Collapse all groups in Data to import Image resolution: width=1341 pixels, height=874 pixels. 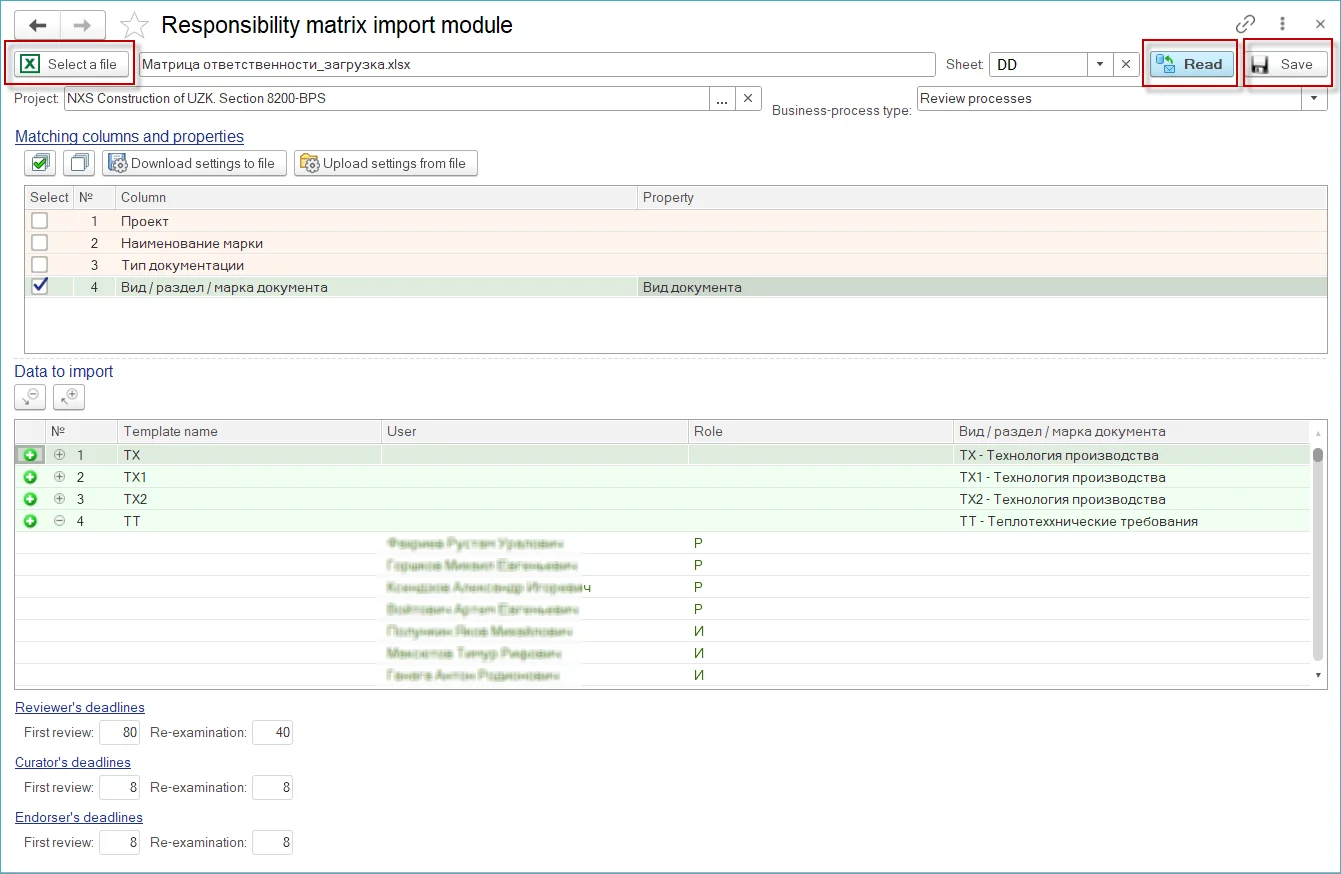pyautogui.click(x=30, y=397)
